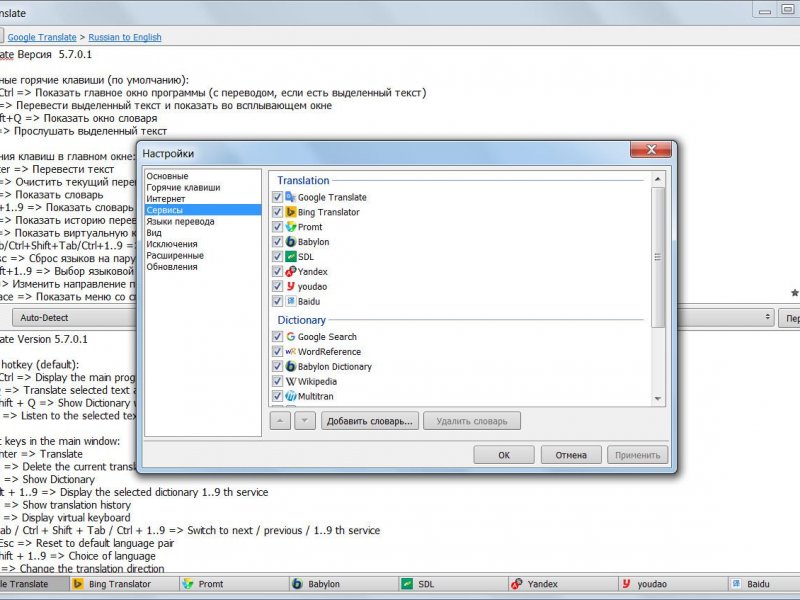The width and height of the screenshot is (800, 600).
Task: Click Promt icon in bottom tab bar
Action: tap(188, 584)
